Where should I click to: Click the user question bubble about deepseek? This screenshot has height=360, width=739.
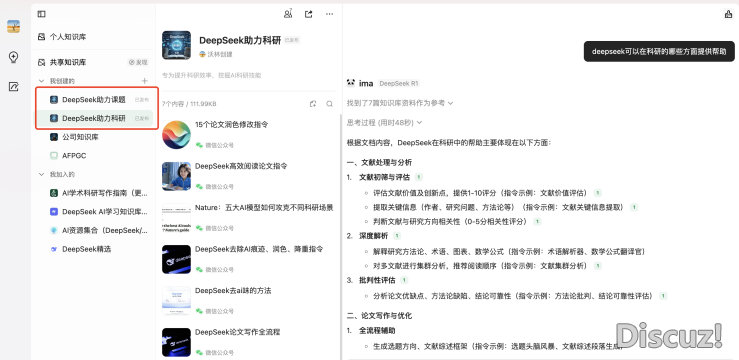point(659,51)
